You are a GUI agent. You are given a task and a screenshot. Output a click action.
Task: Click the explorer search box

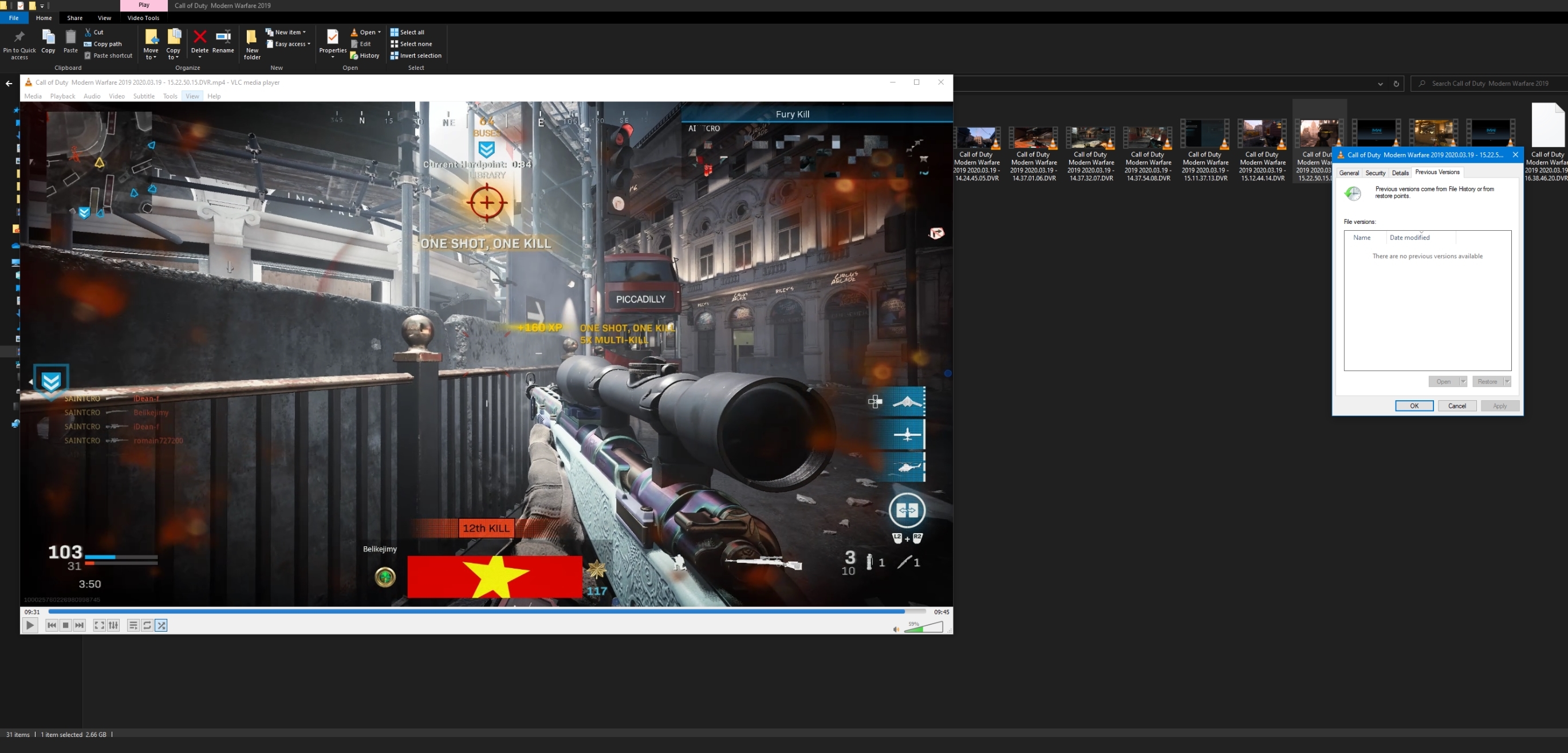click(1490, 84)
